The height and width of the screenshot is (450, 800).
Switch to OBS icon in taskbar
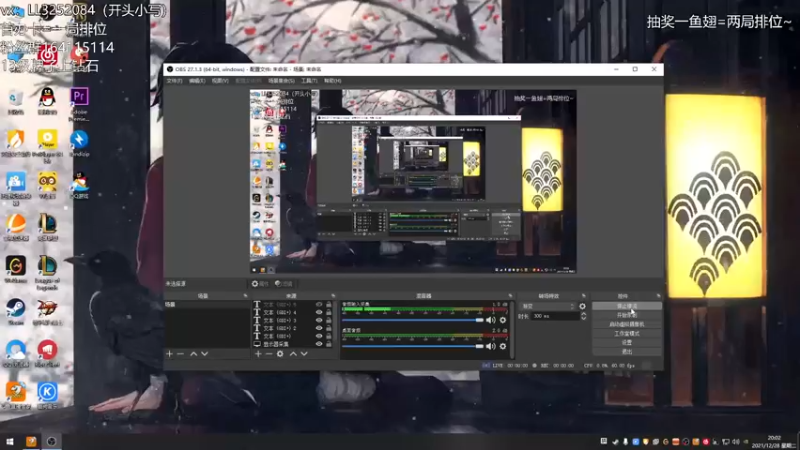(52, 441)
